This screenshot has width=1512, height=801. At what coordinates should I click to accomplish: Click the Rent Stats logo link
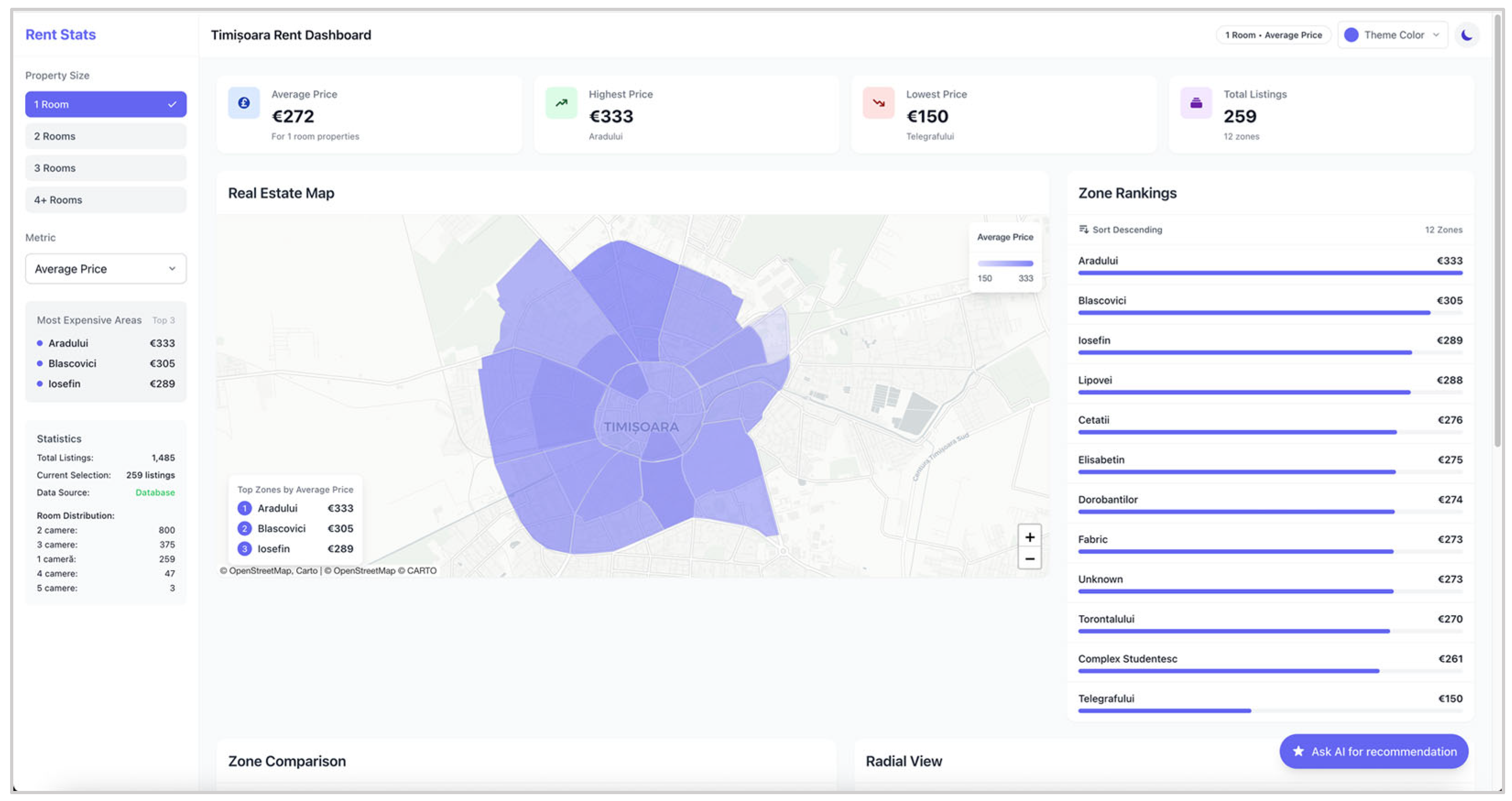coord(60,35)
